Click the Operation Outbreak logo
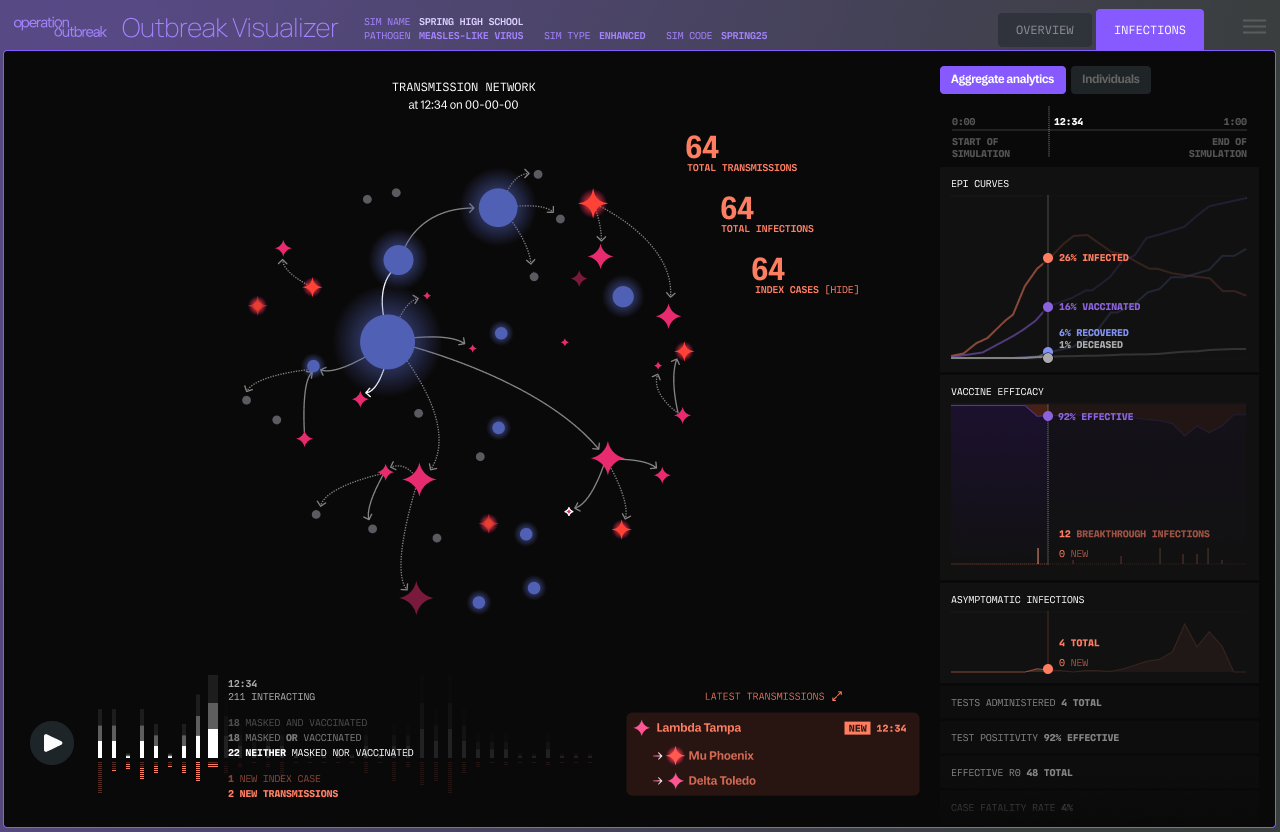1280x832 pixels. [60, 27]
